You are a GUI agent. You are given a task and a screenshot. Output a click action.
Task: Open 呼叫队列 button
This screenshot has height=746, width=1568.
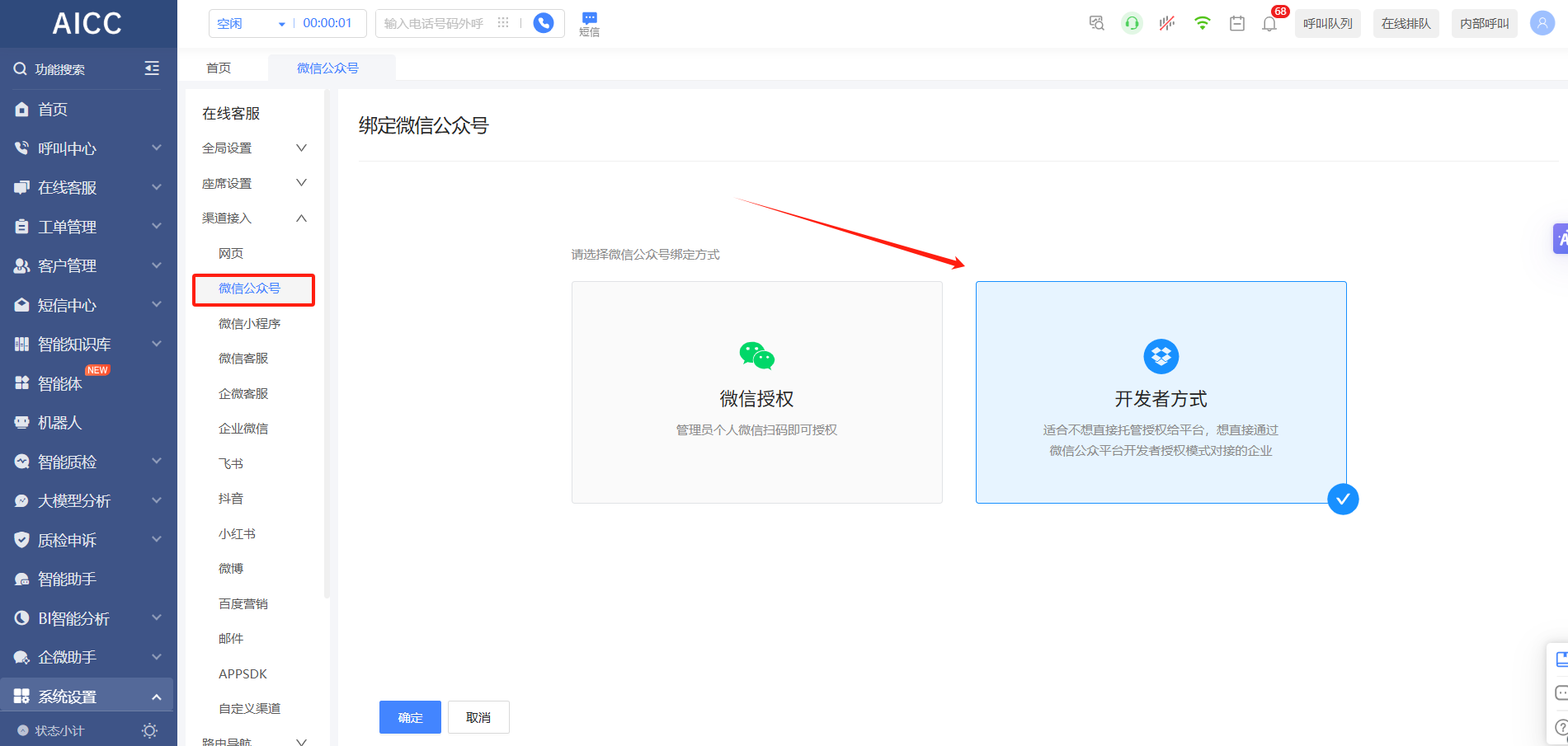click(1328, 23)
